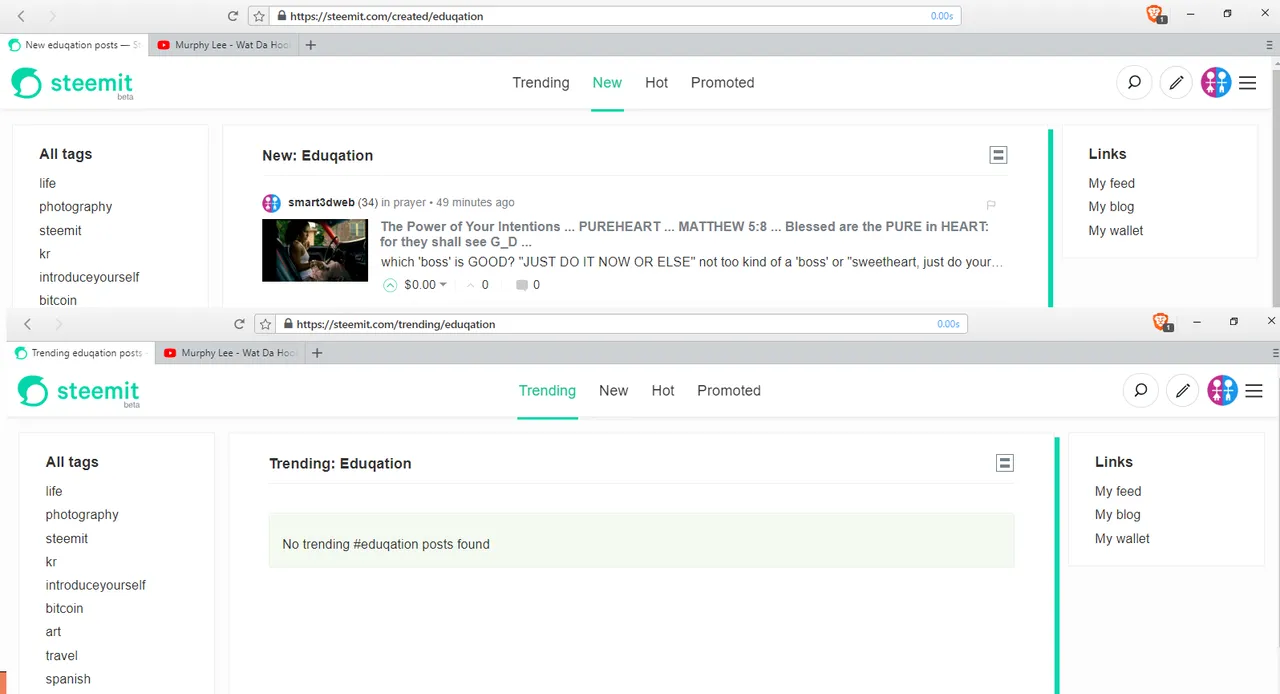1280x694 pixels.
Task: Open My feed link in the bottom window
Action: [1118, 491]
